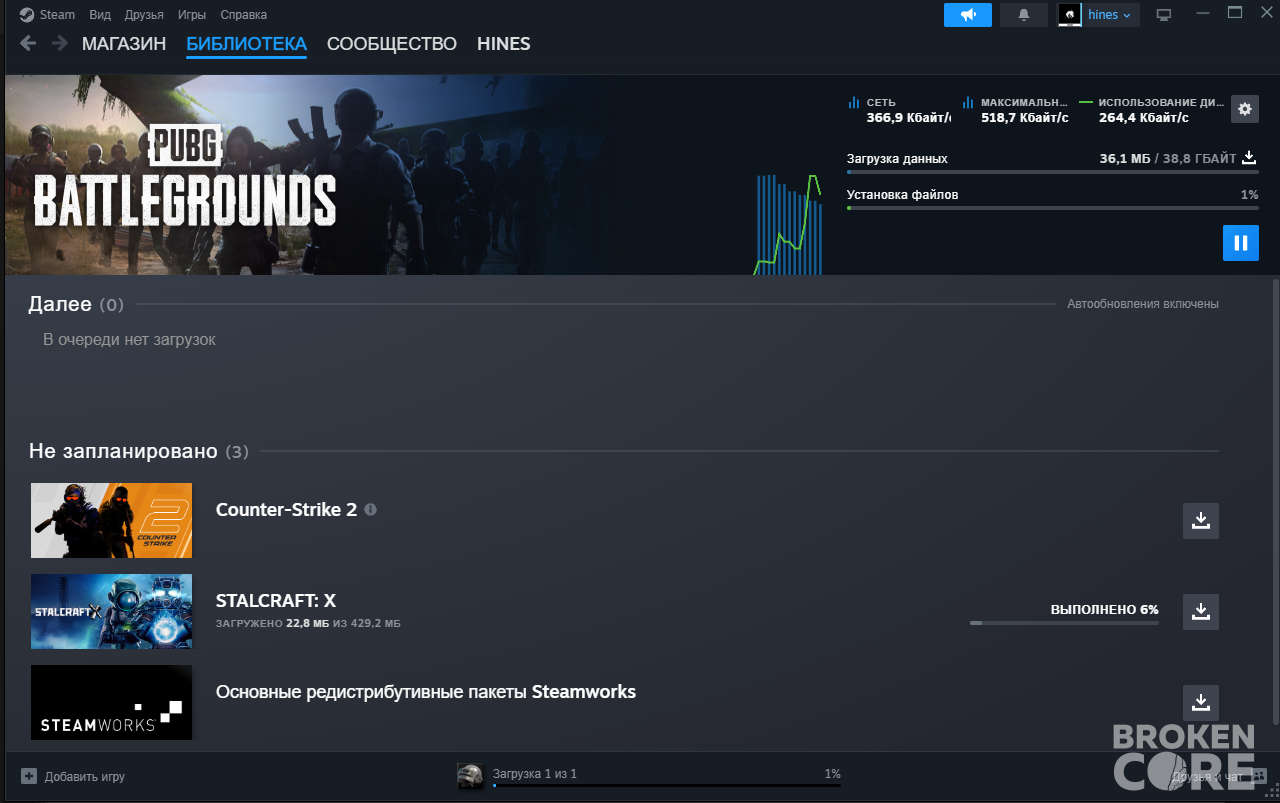
Task: Open the announcements megaphone icon
Action: 968,15
